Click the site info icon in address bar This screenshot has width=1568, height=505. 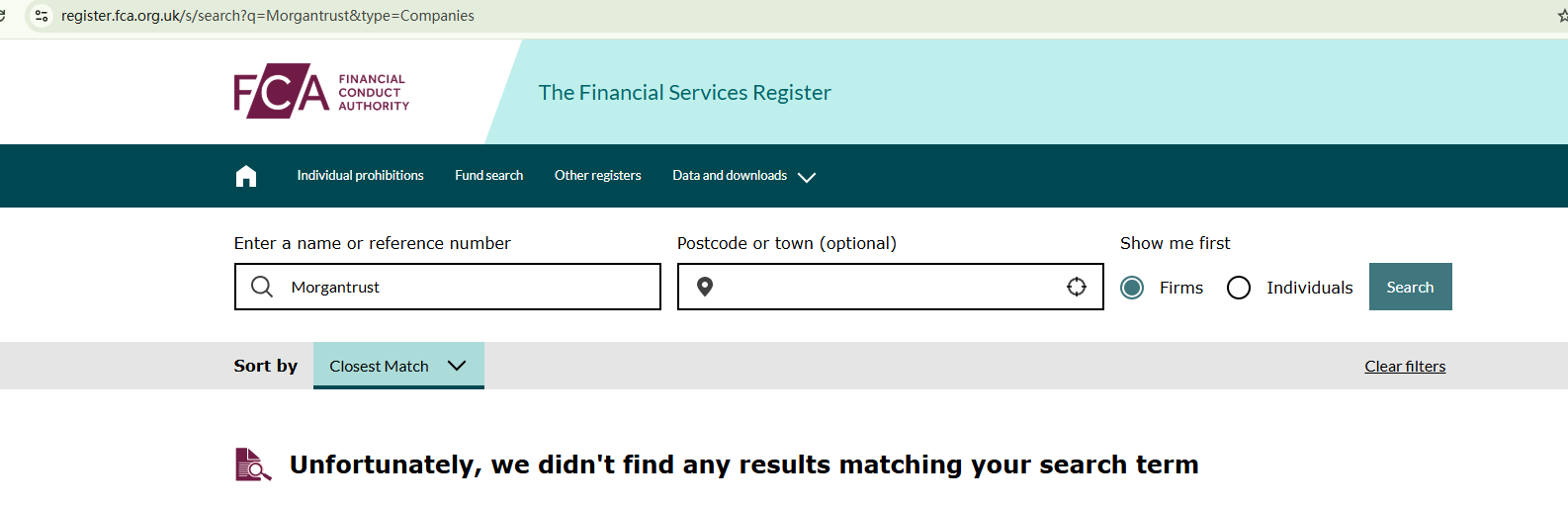pyautogui.click(x=42, y=16)
